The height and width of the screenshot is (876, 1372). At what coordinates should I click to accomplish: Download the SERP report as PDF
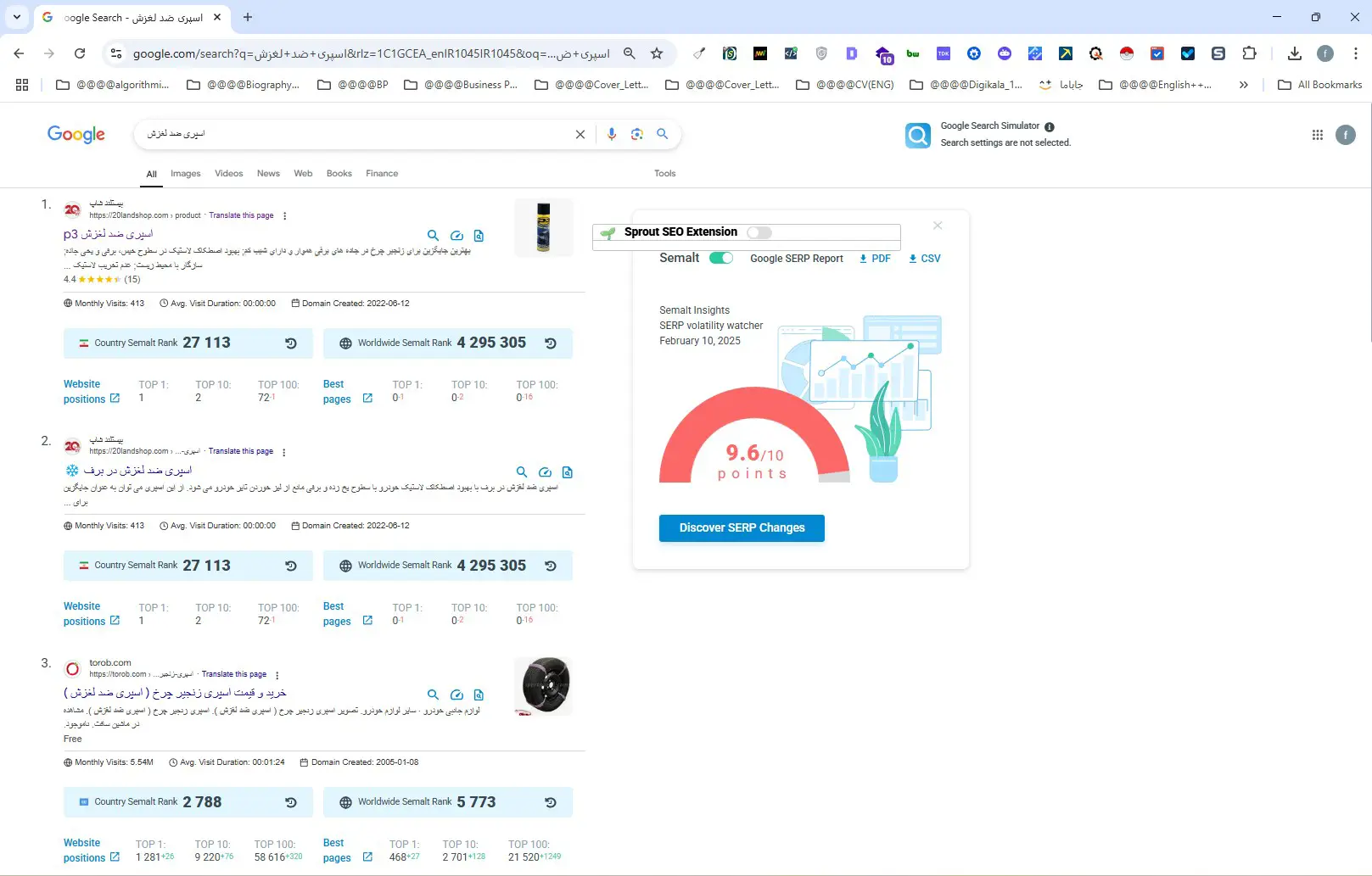pos(875,259)
